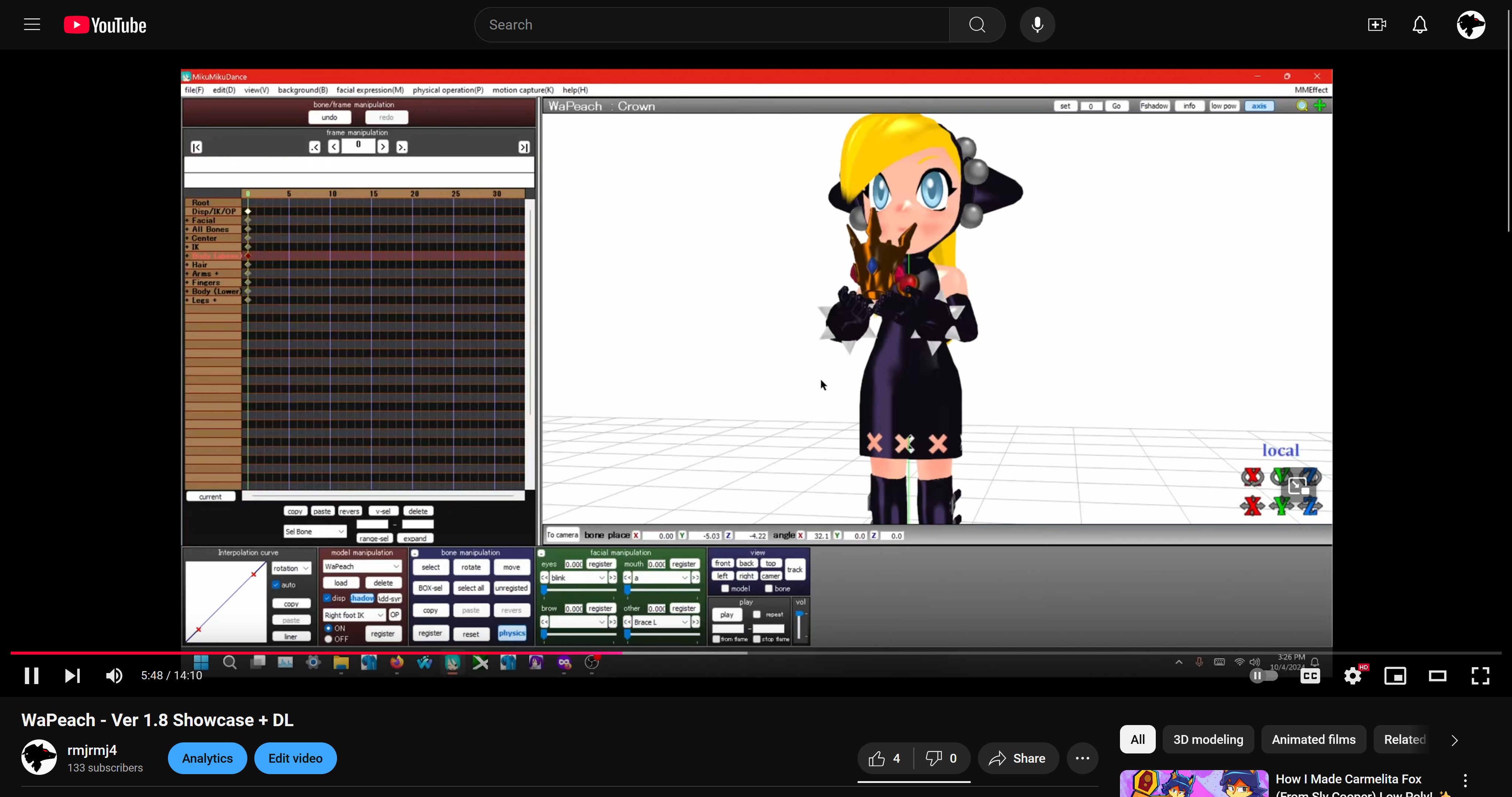Switch to miniplayer mode

[1395, 676]
